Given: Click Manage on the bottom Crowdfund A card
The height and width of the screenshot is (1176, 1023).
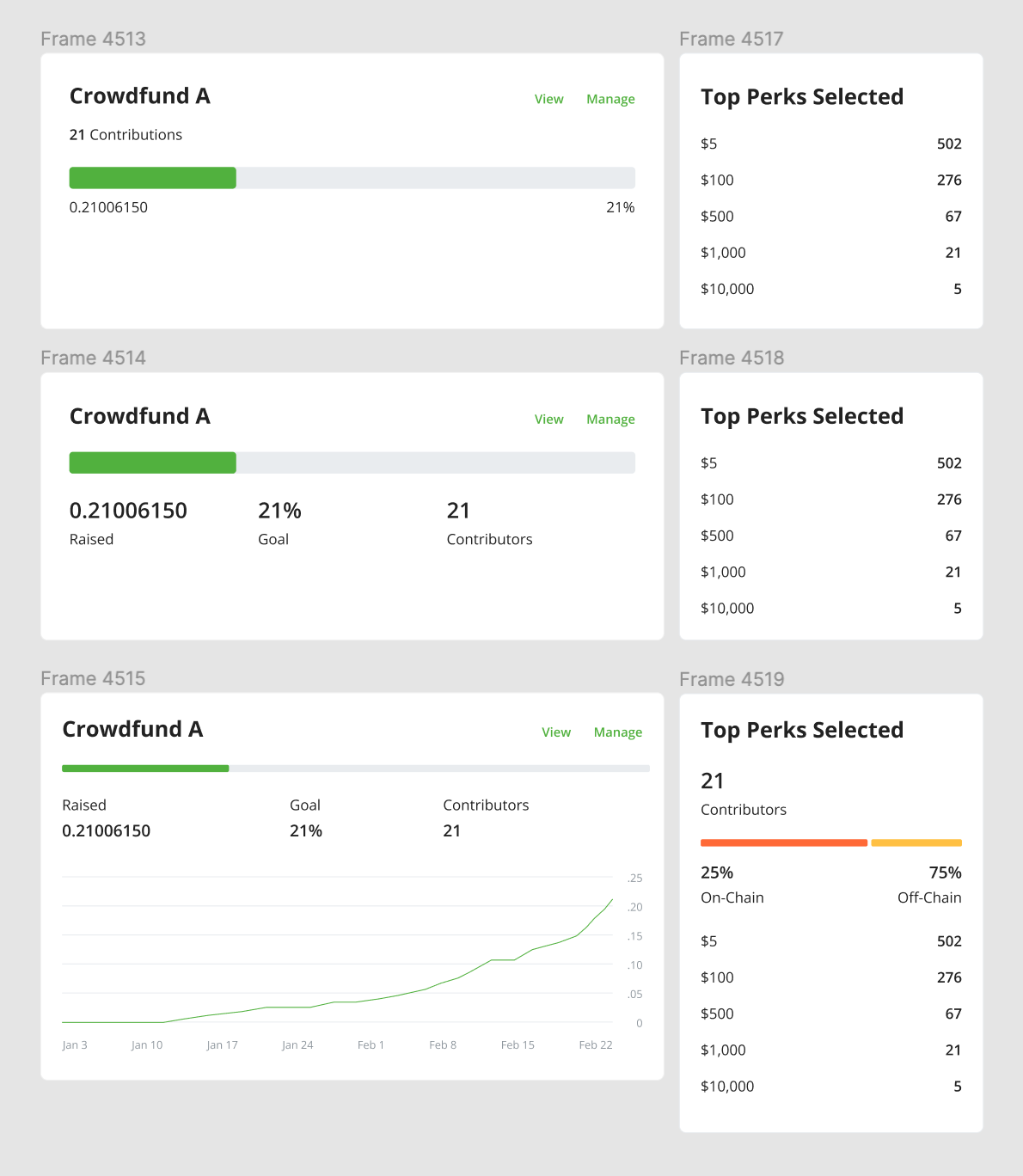Looking at the screenshot, I should click(x=617, y=732).
